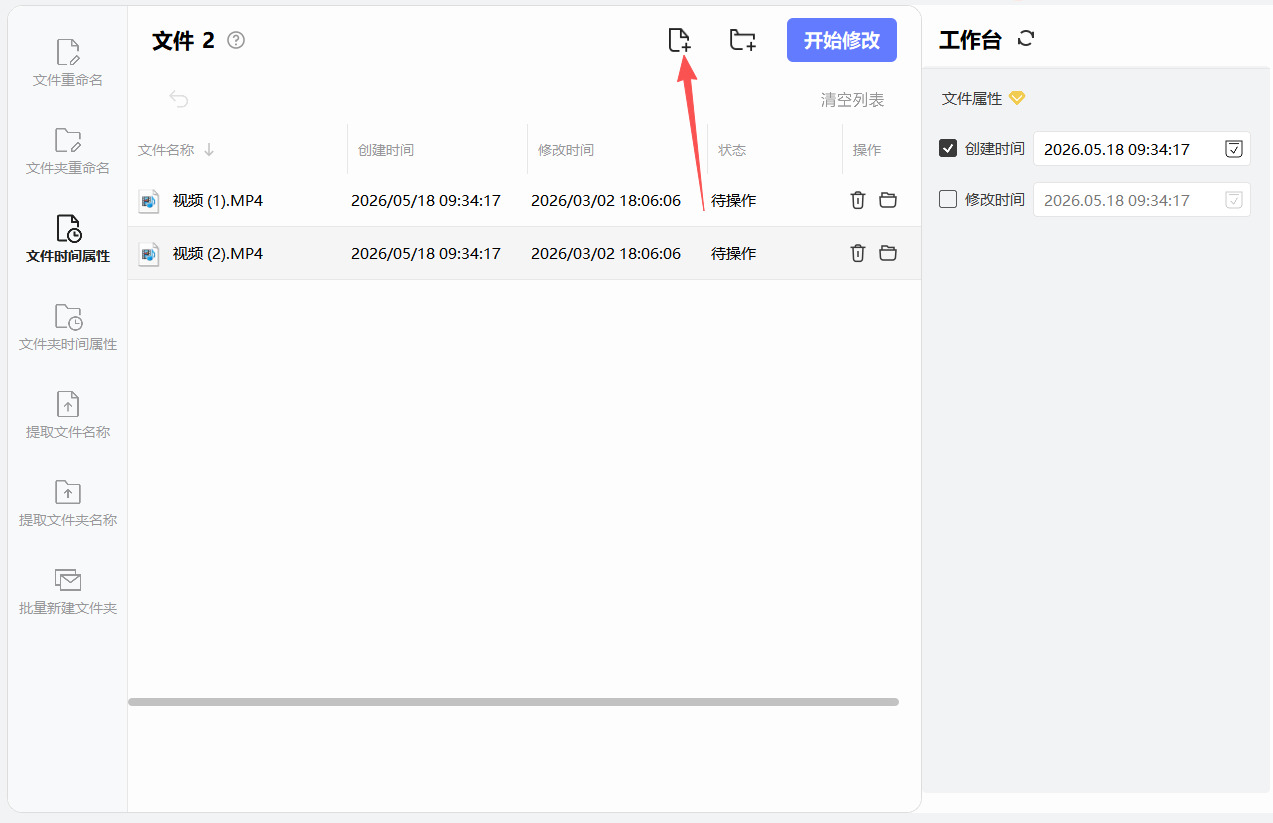Click the 待操作 status of 视频 (2).MP4
Viewport: 1273px width, 823px height.
tap(733, 253)
